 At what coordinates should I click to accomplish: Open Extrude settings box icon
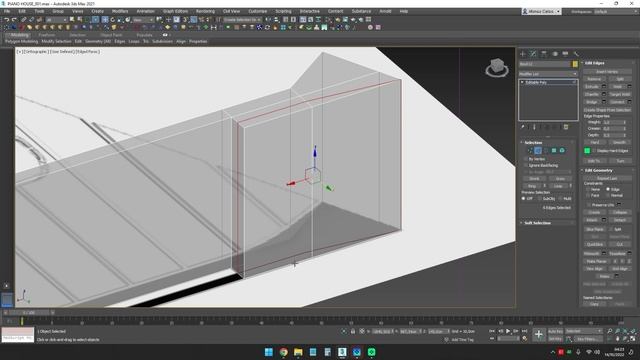click(x=604, y=87)
